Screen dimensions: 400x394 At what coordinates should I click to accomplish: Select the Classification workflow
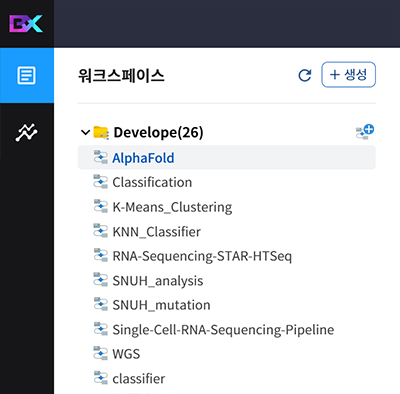click(x=227, y=182)
